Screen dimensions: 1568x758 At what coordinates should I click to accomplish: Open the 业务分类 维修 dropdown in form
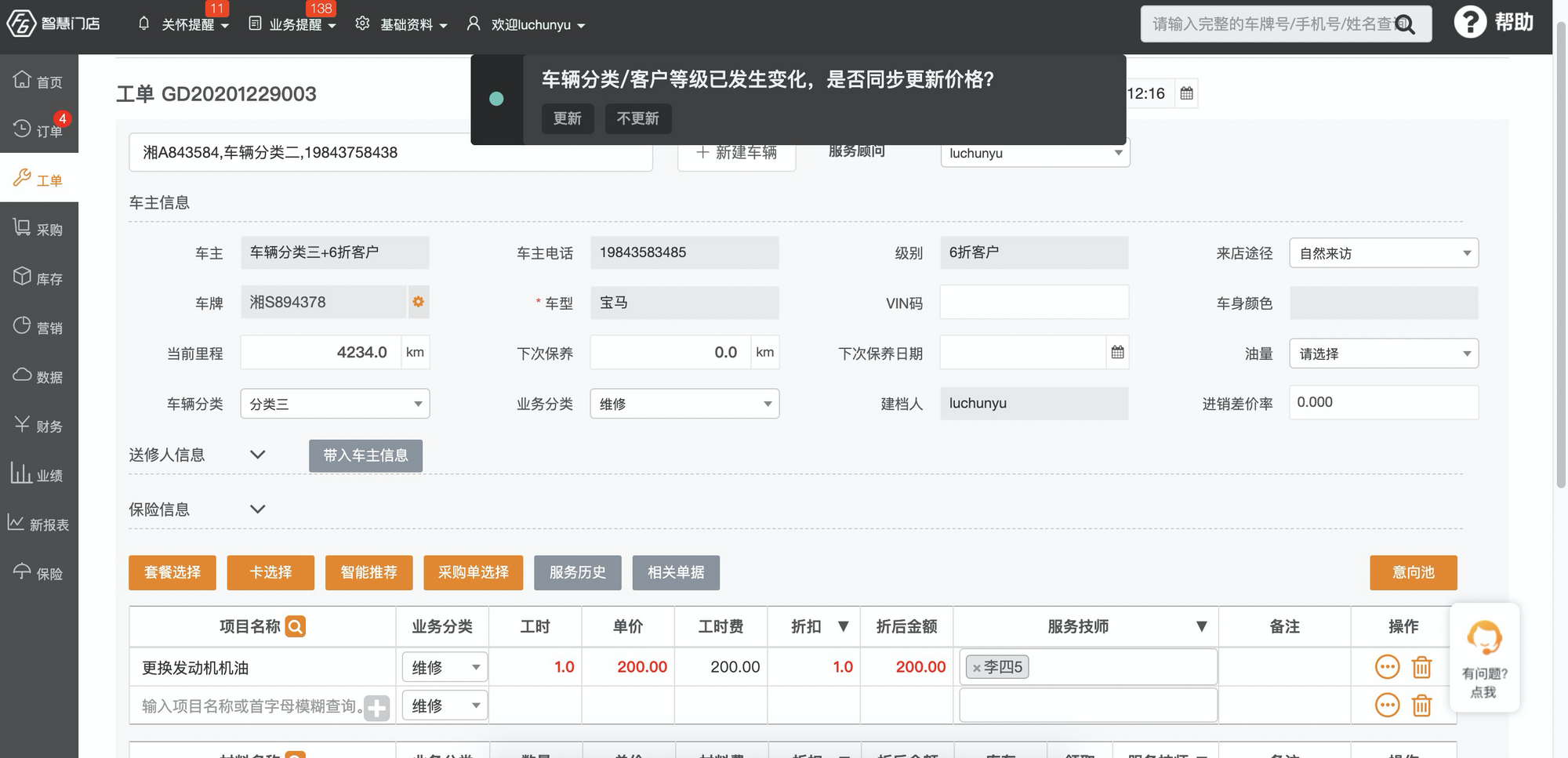[684, 404]
